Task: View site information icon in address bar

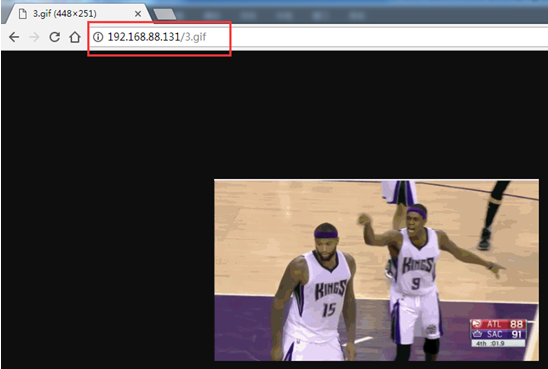Action: 98,37
